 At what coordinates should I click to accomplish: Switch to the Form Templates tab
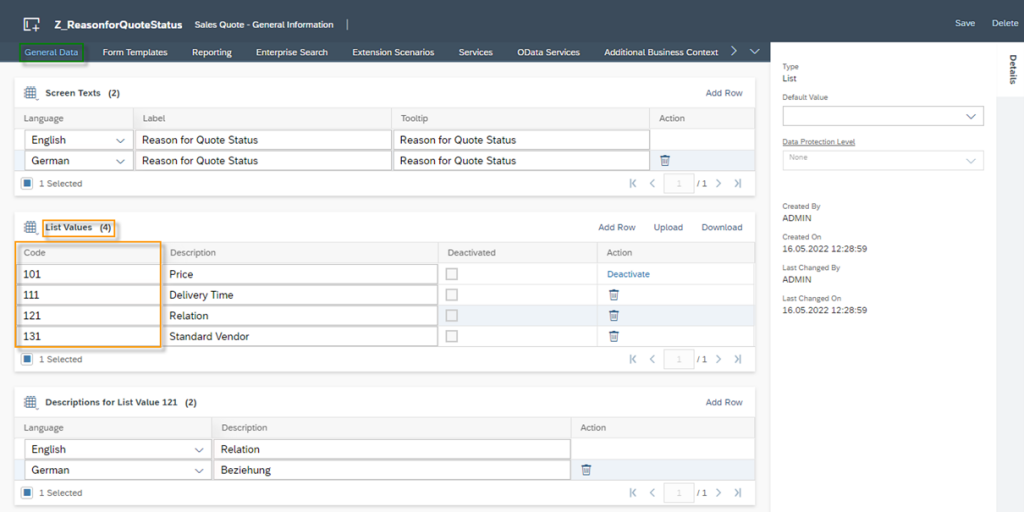(x=135, y=52)
